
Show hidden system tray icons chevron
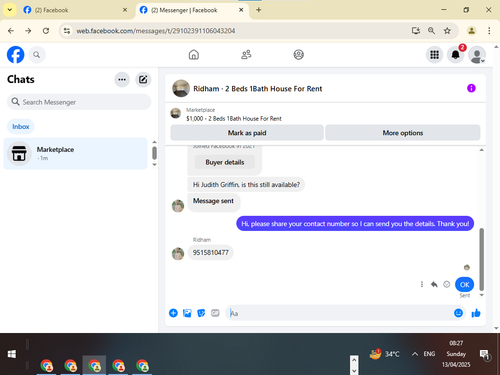click(x=415, y=354)
